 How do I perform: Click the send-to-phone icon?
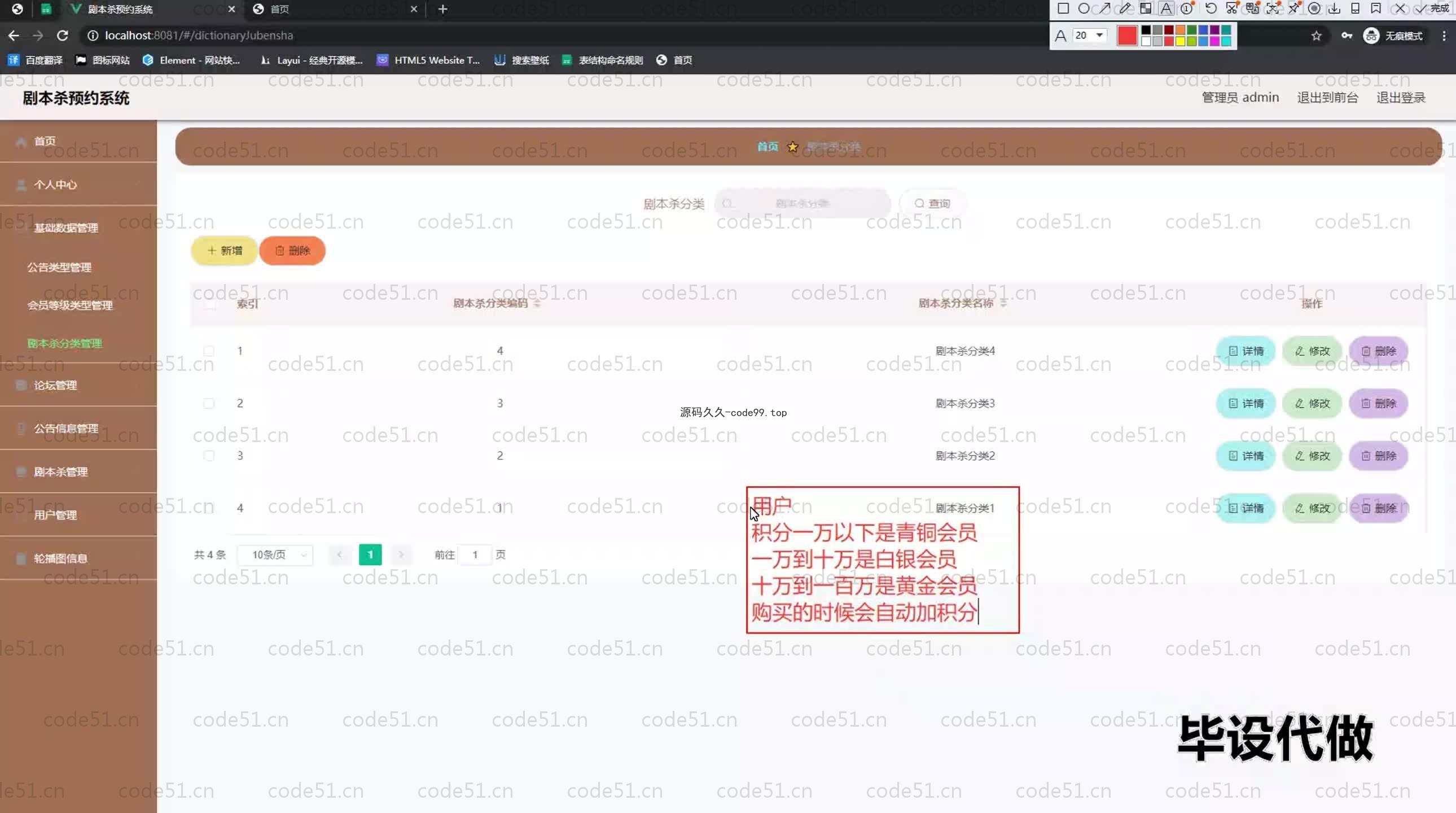point(1356,8)
